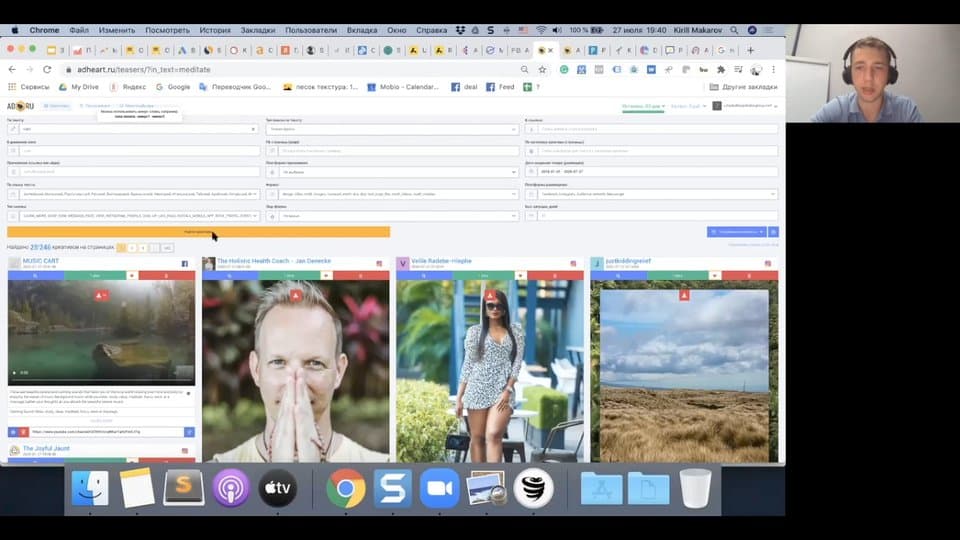Click the red delete button on the MUSIC CART card

[167, 276]
